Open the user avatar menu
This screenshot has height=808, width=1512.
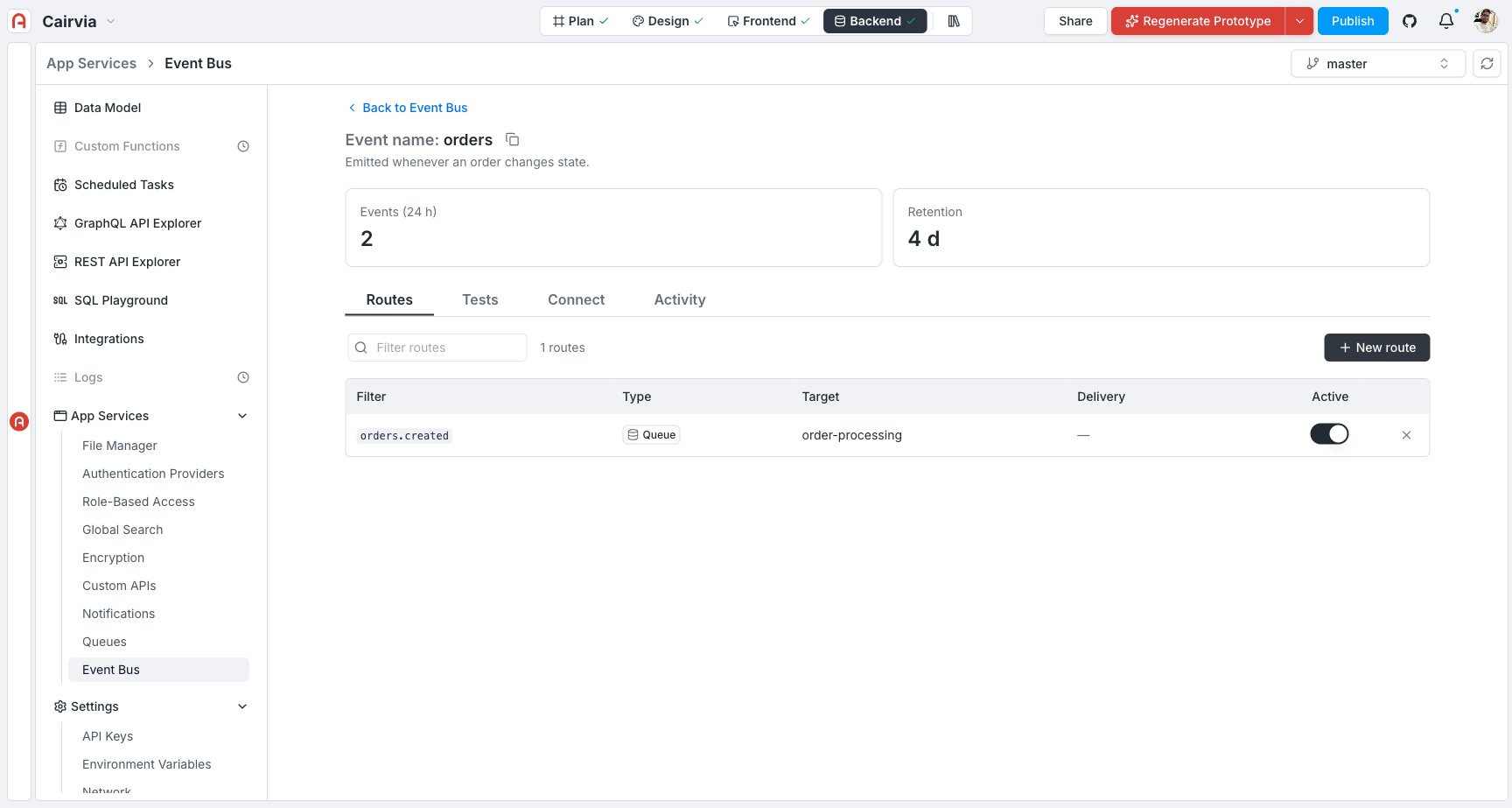(x=1486, y=21)
